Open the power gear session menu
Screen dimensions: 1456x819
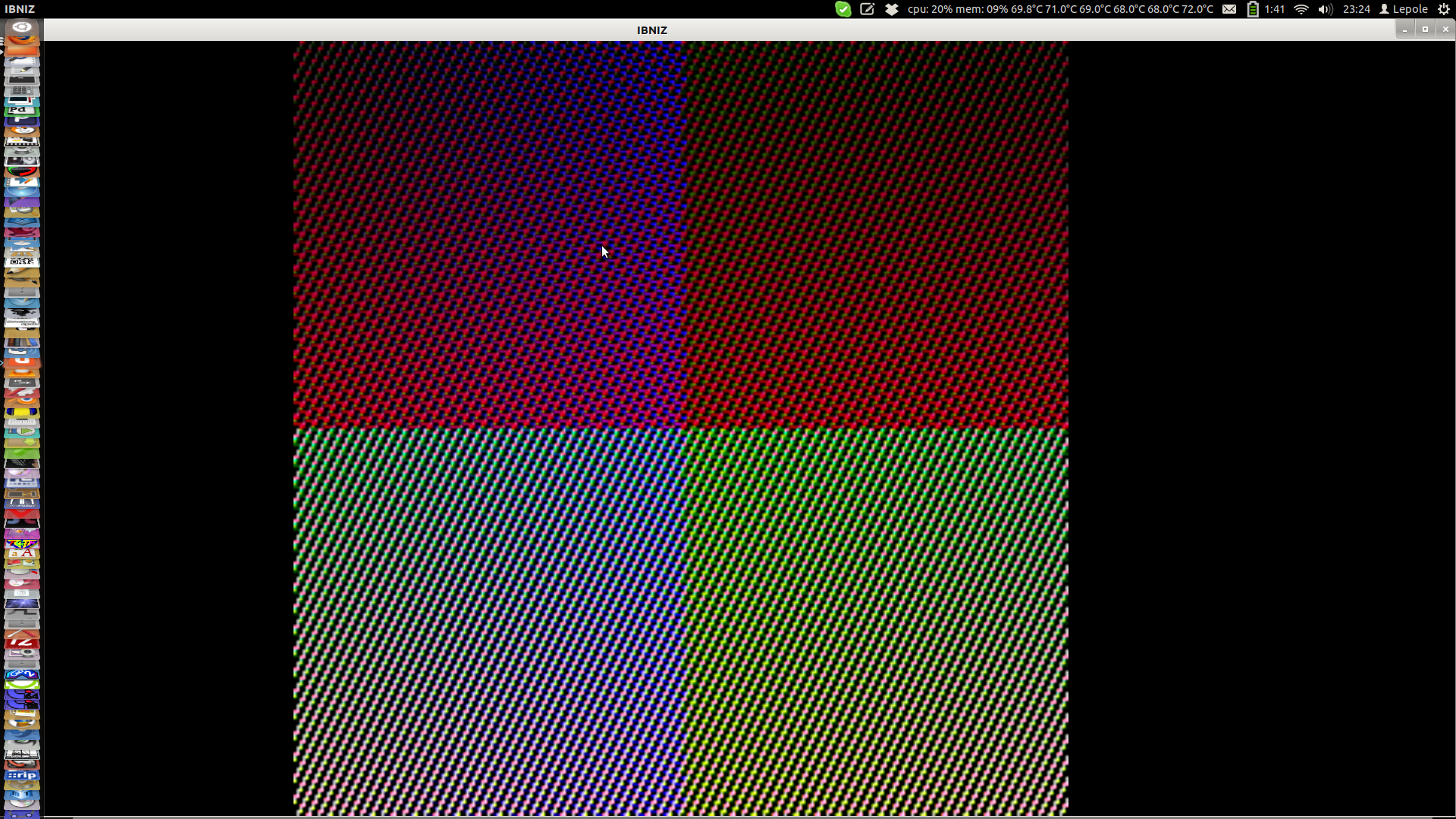pyautogui.click(x=1444, y=9)
